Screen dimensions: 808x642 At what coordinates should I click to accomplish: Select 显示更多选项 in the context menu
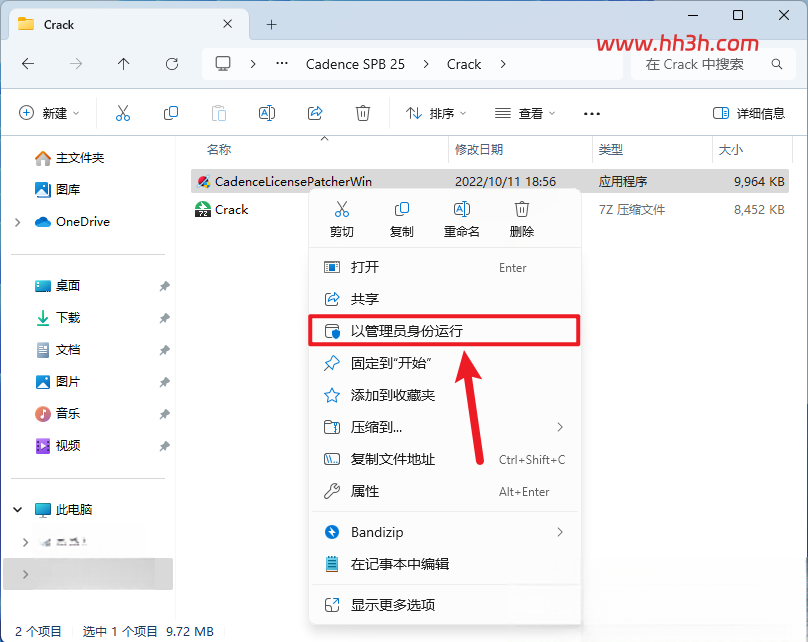[444, 605]
